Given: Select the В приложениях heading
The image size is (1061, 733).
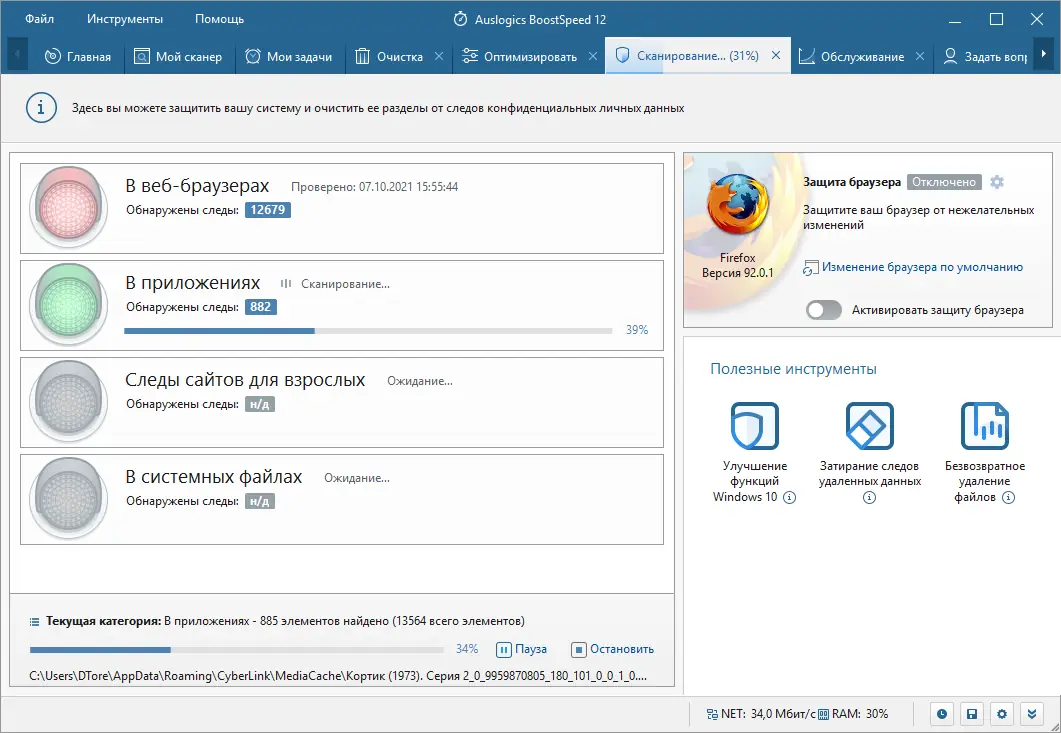Looking at the screenshot, I should pyautogui.click(x=193, y=282).
